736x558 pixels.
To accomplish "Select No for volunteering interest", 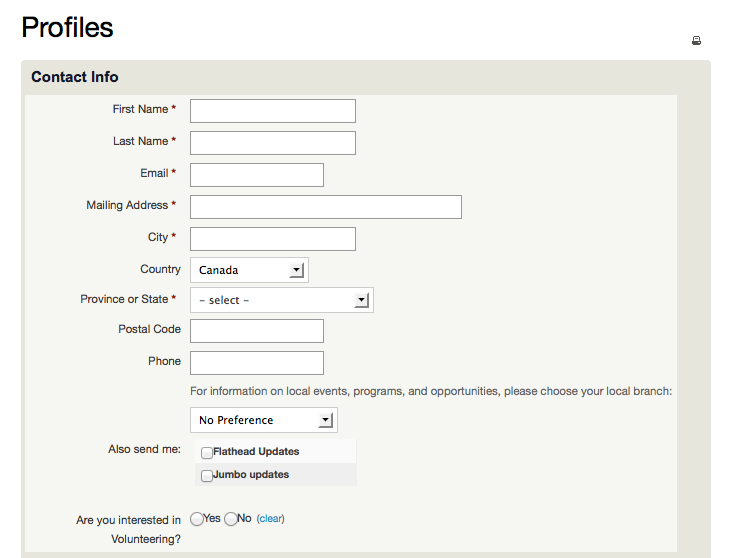I will pos(230,519).
